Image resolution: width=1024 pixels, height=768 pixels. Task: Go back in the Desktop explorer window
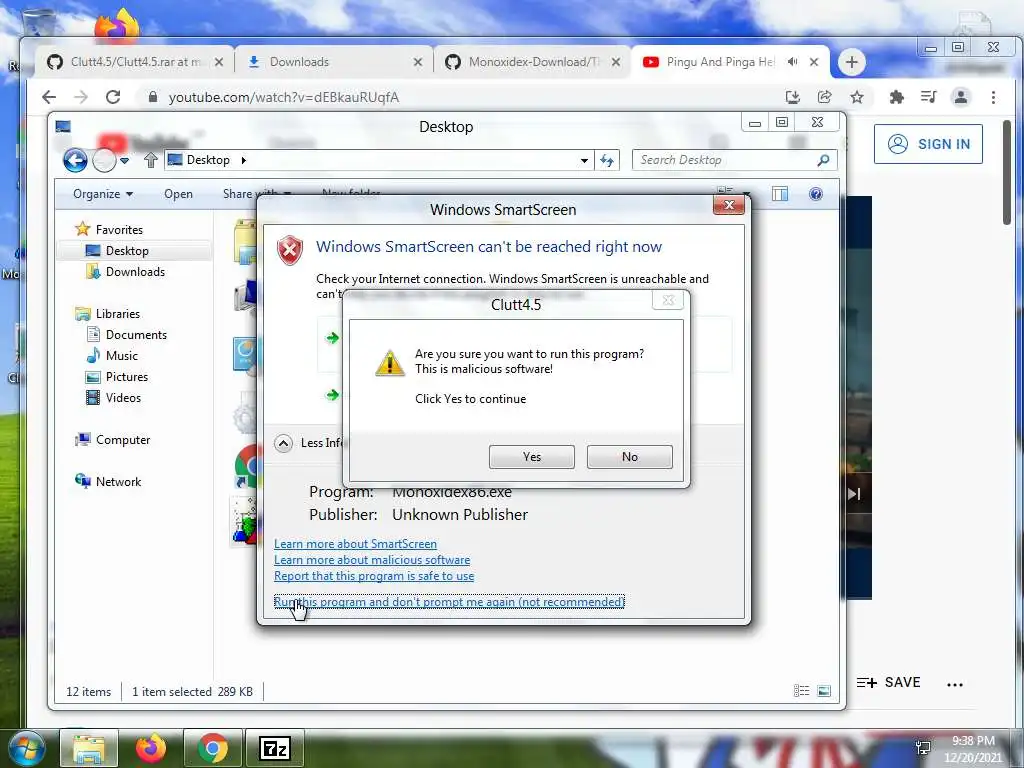pyautogui.click(x=75, y=160)
